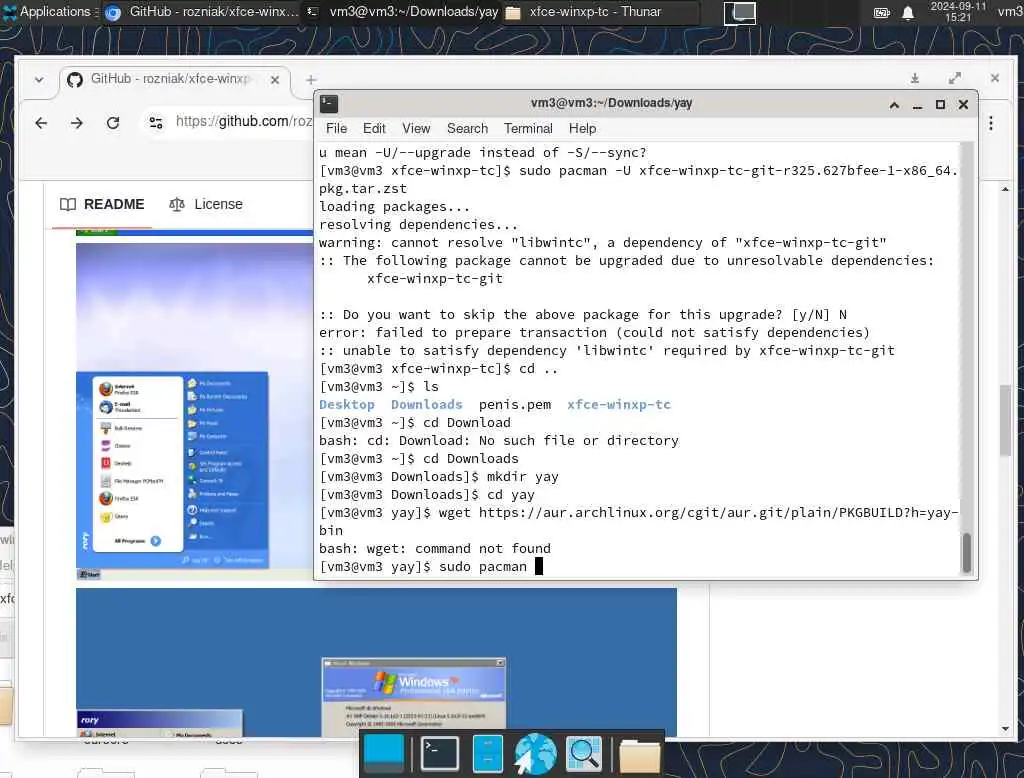Screen dimensions: 1024x778
Task: Click the terminal title bar text vm3@vm3:~/Downloads/yay
Action: 611,103
